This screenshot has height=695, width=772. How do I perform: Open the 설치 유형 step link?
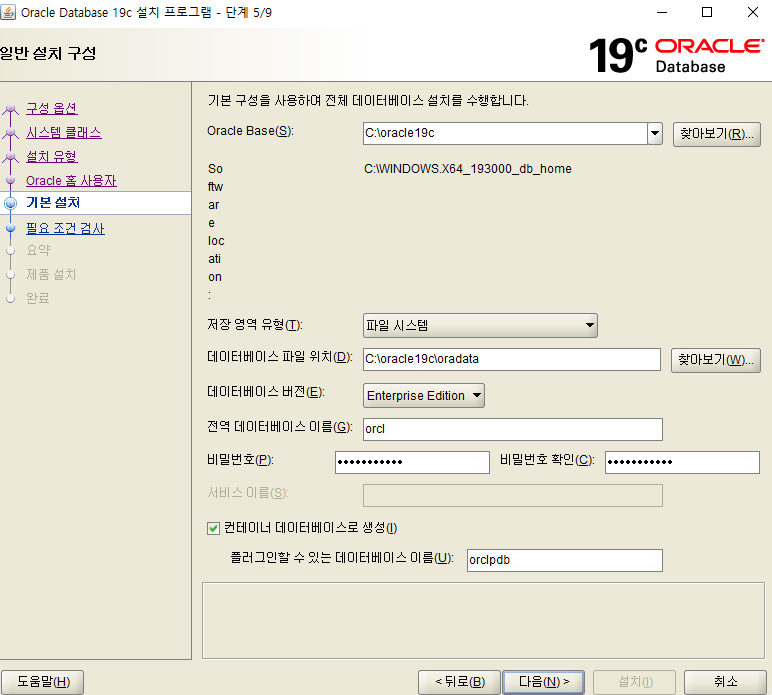[52, 157]
